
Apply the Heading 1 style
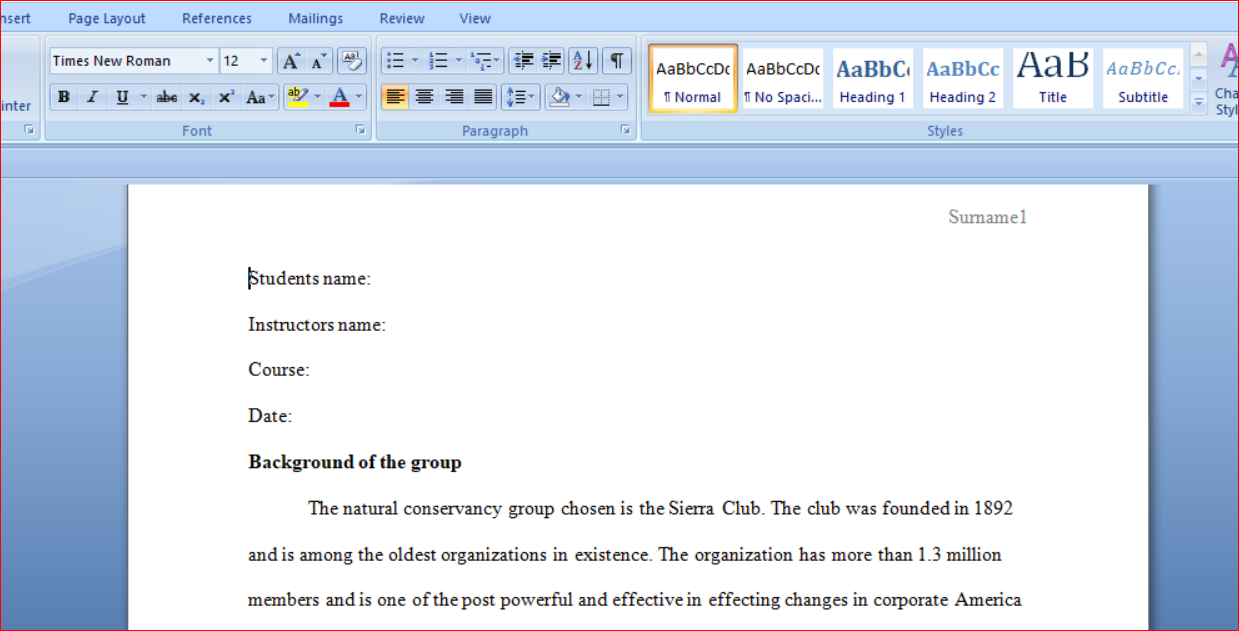[x=872, y=78]
